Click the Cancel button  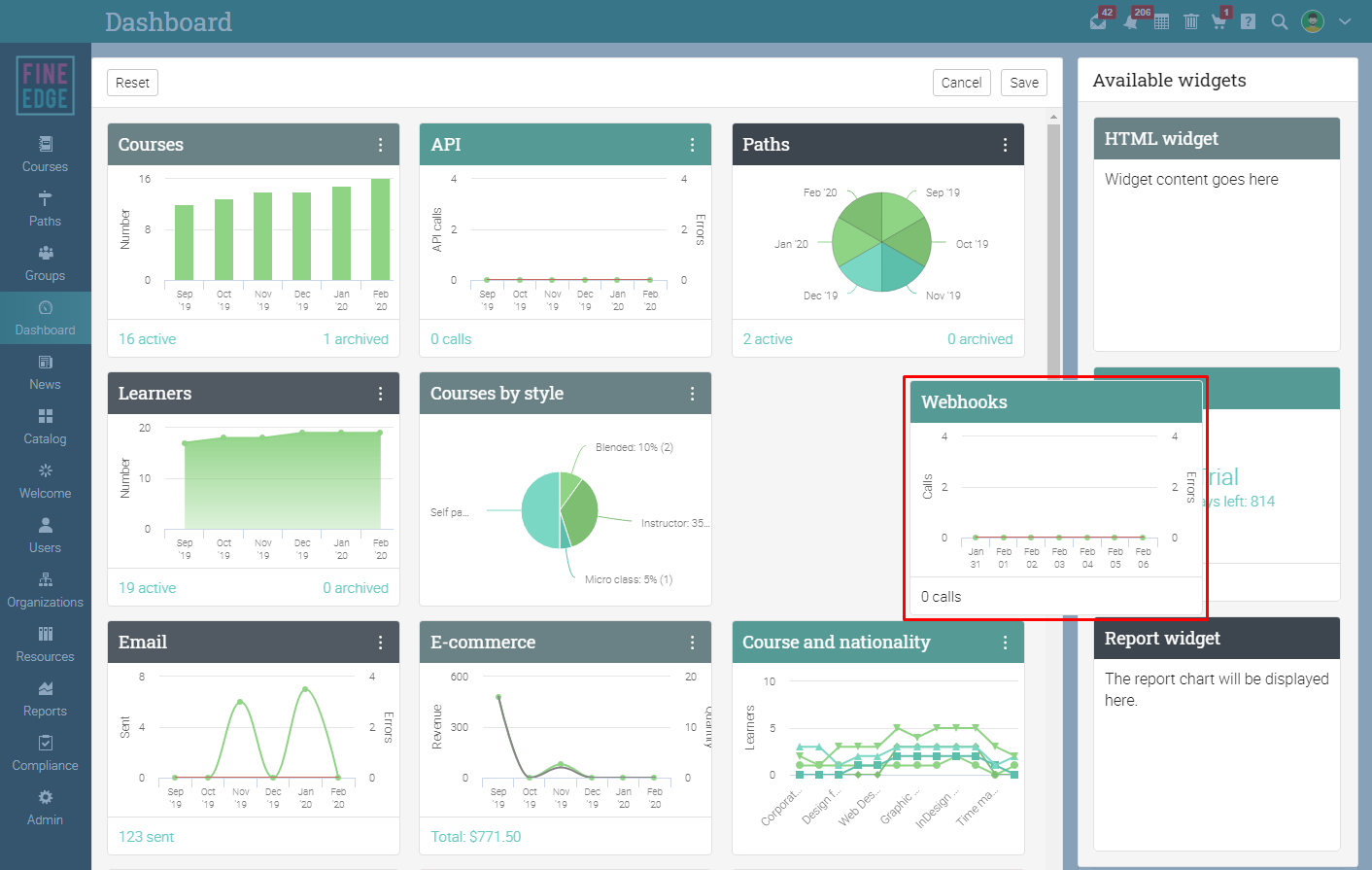tap(961, 83)
